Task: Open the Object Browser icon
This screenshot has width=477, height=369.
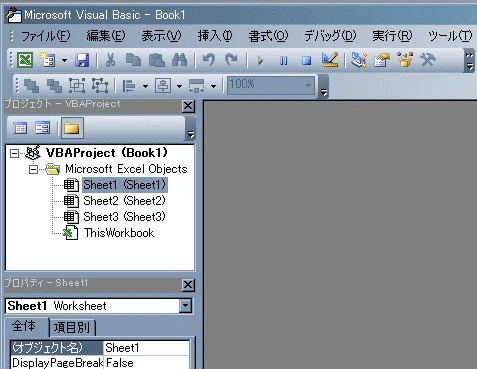Action: tap(405, 60)
